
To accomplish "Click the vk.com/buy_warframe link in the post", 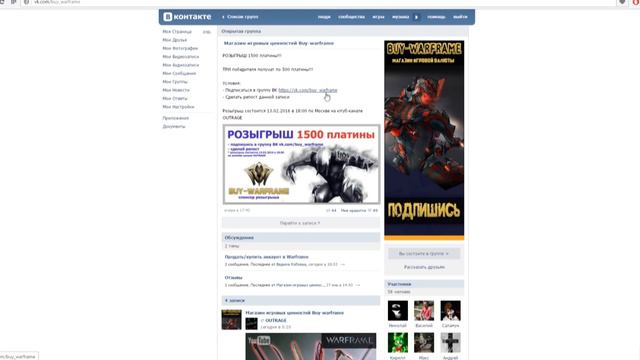I will 308,90.
